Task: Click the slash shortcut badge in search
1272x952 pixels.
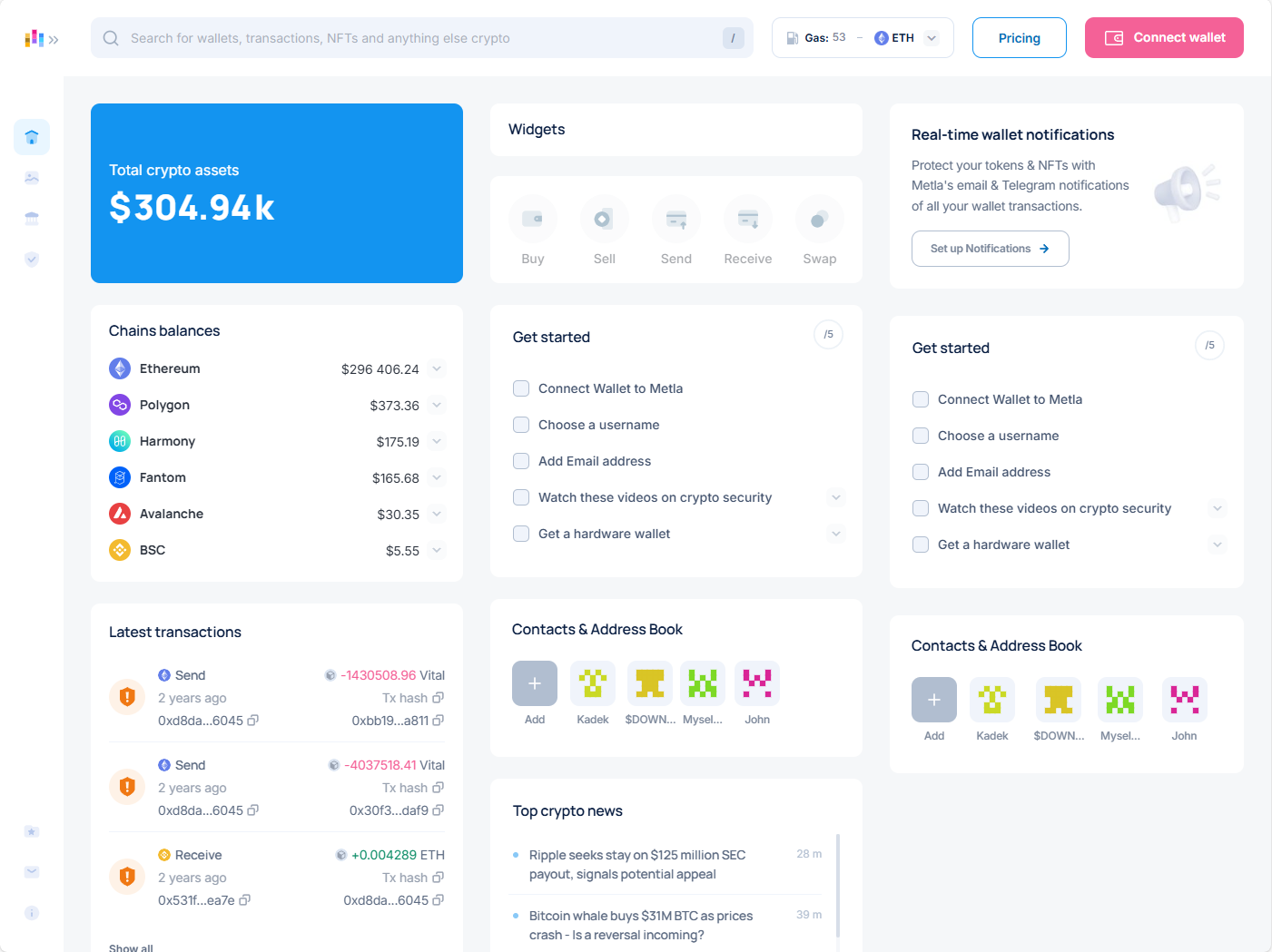Action: 734,38
